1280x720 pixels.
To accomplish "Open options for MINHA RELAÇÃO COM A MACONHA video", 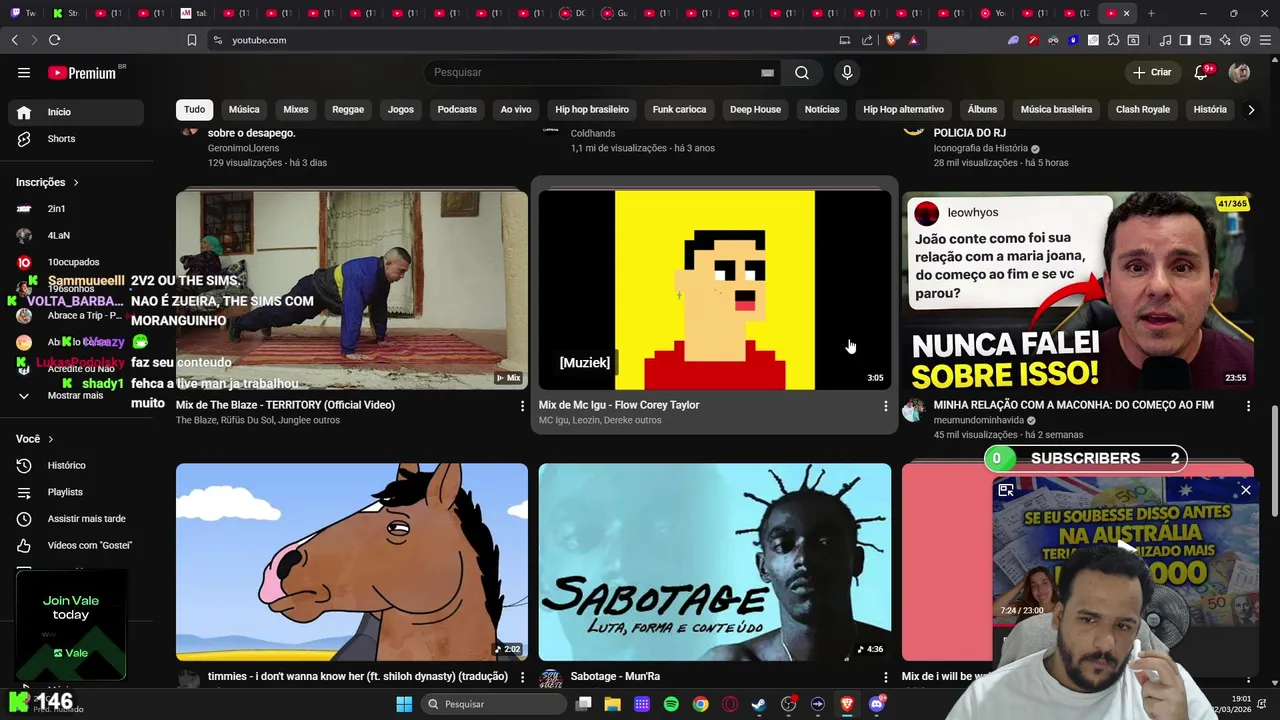I will (x=1248, y=406).
